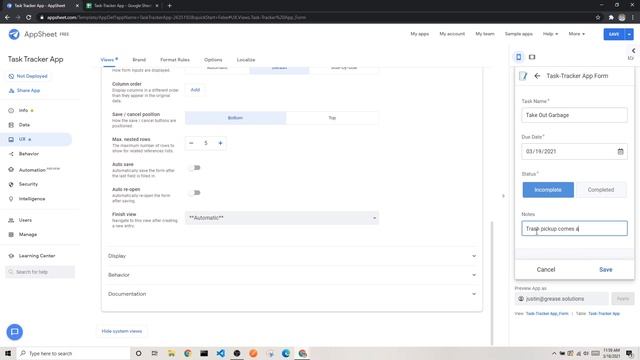Click Hide system views
The image size is (640, 360).
tap(122, 331)
